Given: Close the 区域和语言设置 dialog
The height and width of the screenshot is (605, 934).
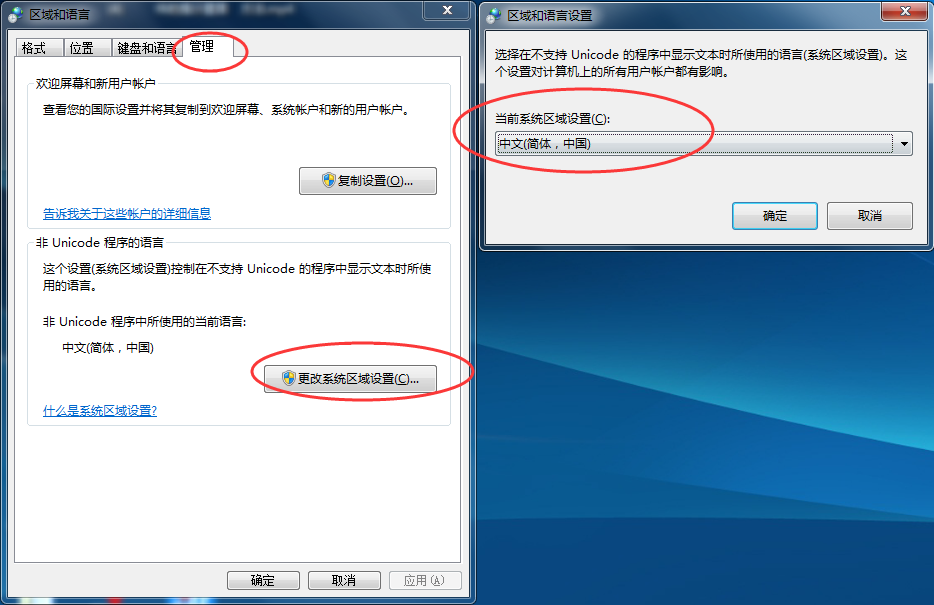Looking at the screenshot, I should click(905, 11).
